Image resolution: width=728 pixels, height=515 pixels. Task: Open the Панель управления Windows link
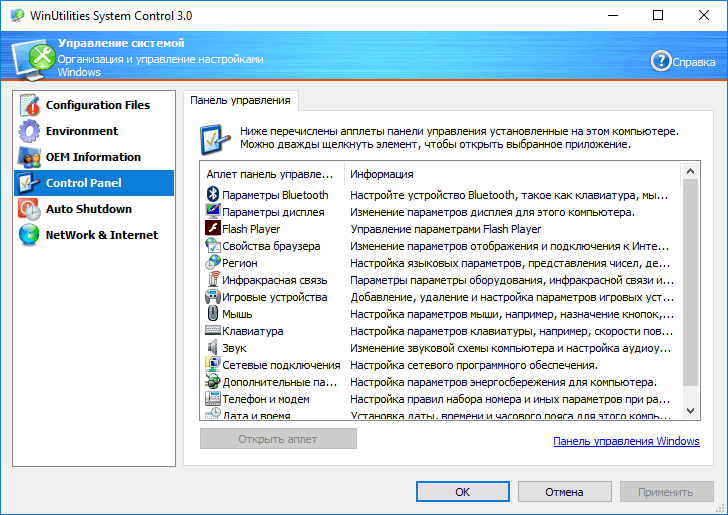pos(626,441)
